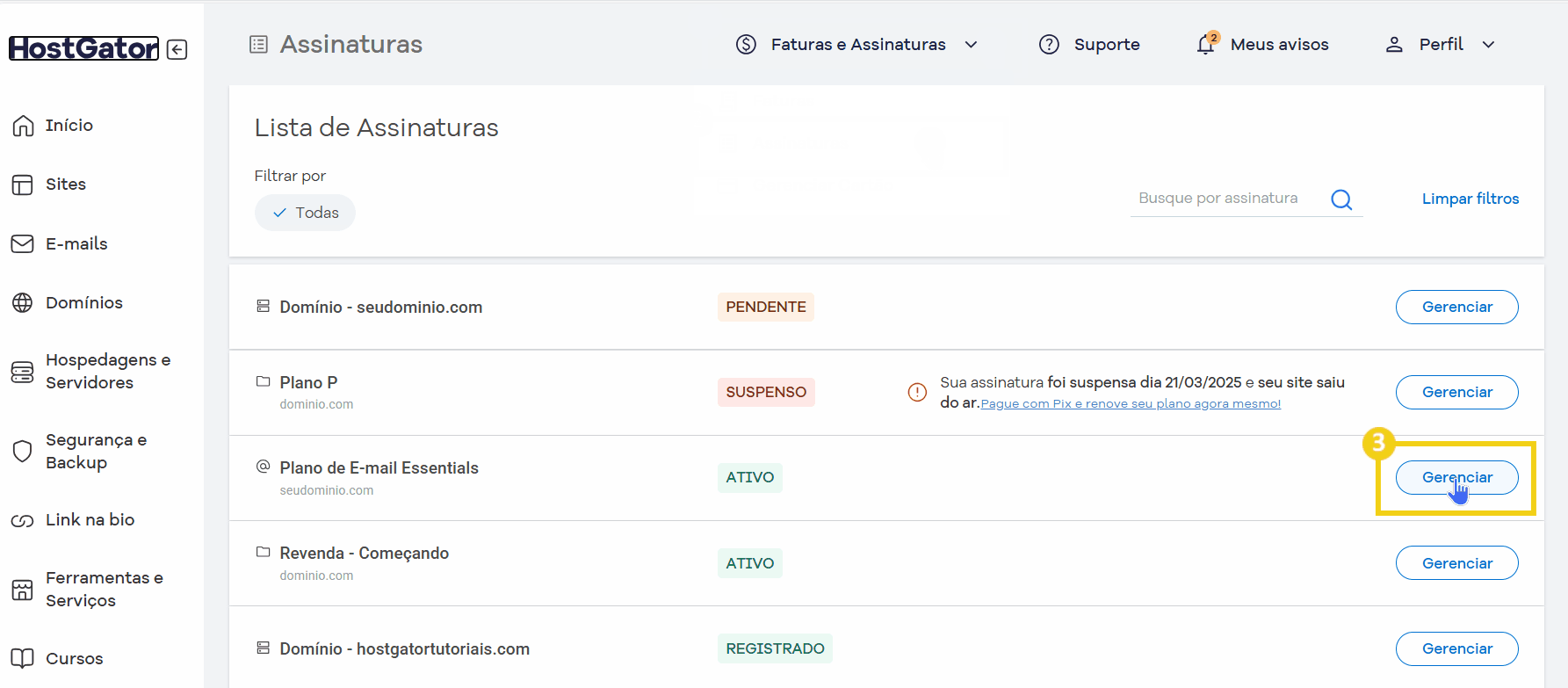Click the Domínios globe icon
Image resolution: width=1568 pixels, height=688 pixels.
(23, 303)
